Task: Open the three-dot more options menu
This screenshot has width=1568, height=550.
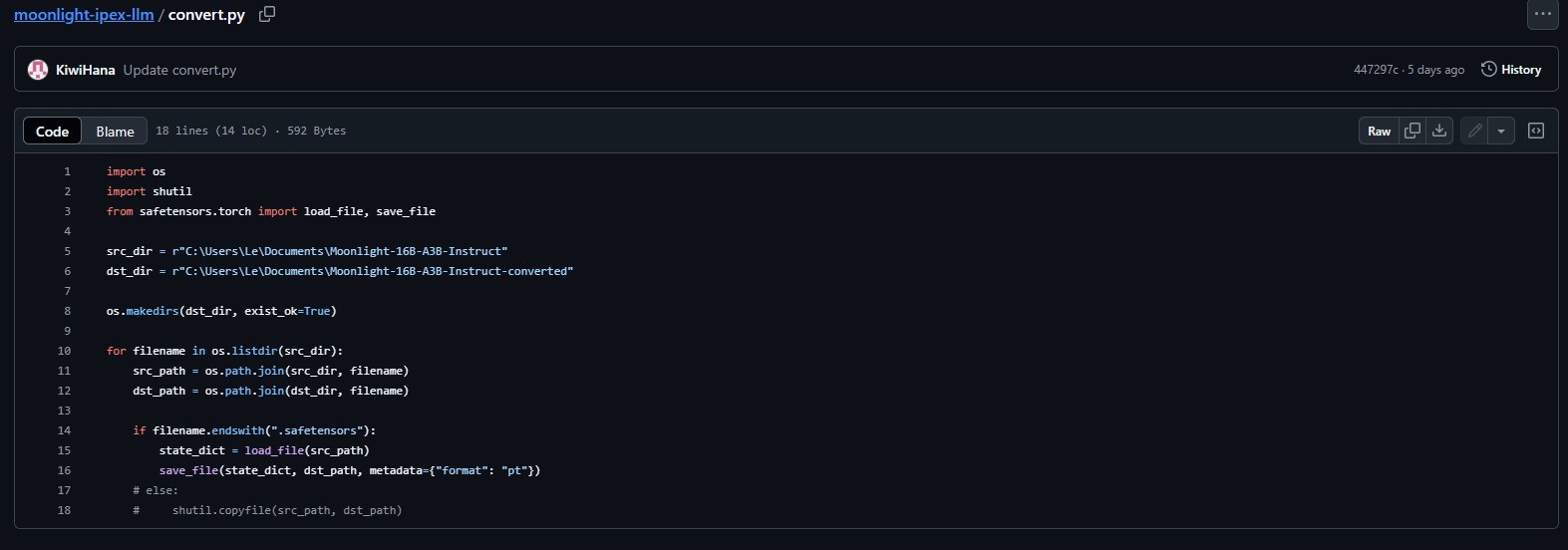Action: (1542, 14)
